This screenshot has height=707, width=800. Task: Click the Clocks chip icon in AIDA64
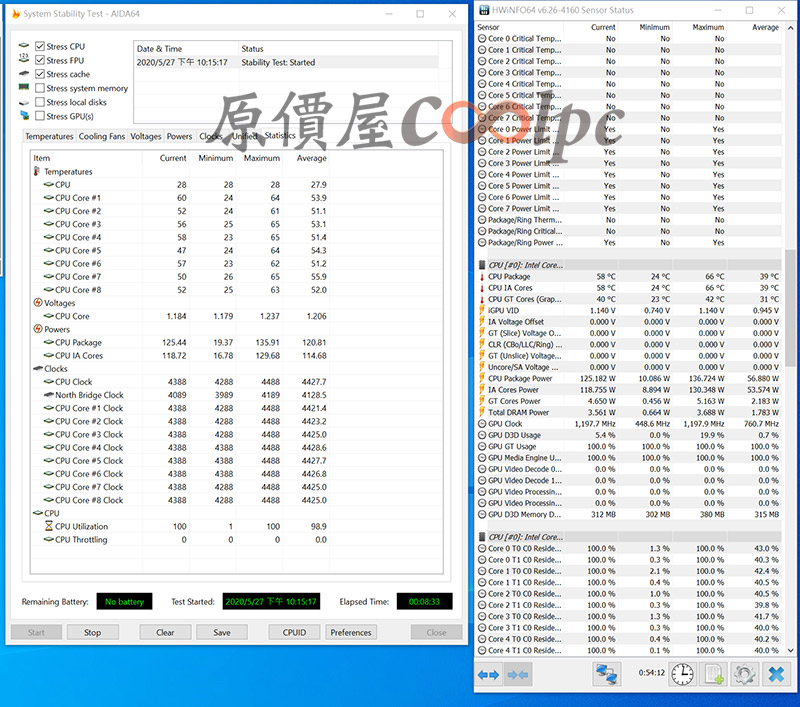pos(38,368)
